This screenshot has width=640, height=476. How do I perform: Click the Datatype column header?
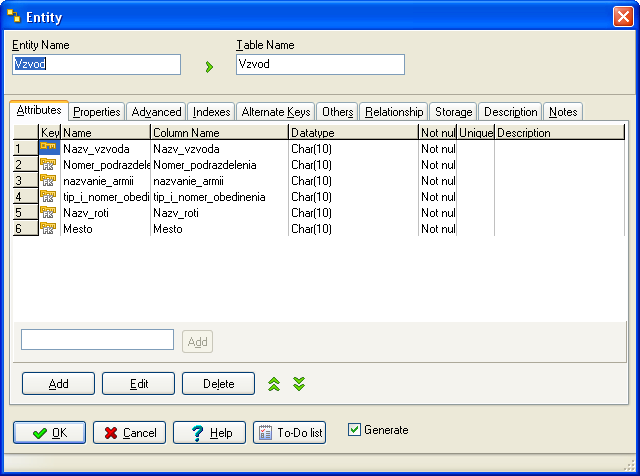point(353,133)
